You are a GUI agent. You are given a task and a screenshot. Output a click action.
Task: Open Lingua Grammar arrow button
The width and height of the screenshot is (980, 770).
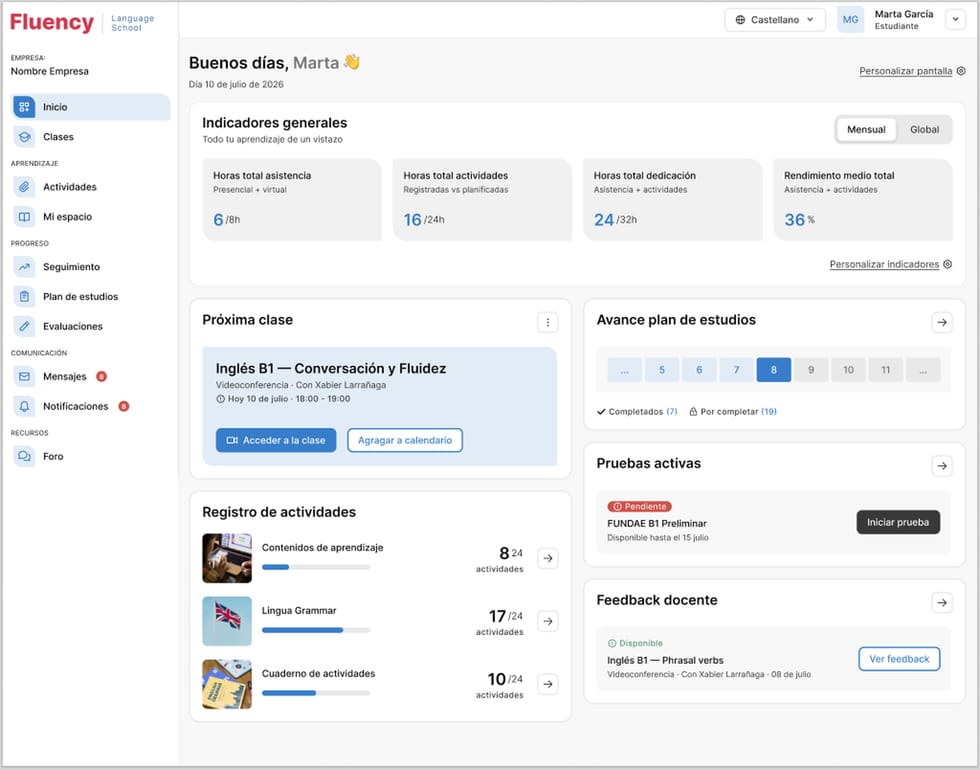point(548,621)
